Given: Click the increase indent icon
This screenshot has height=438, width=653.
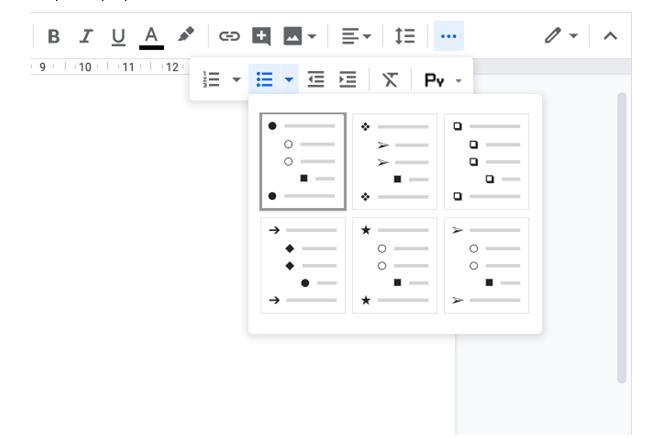Looking at the screenshot, I should pyautogui.click(x=347, y=79).
